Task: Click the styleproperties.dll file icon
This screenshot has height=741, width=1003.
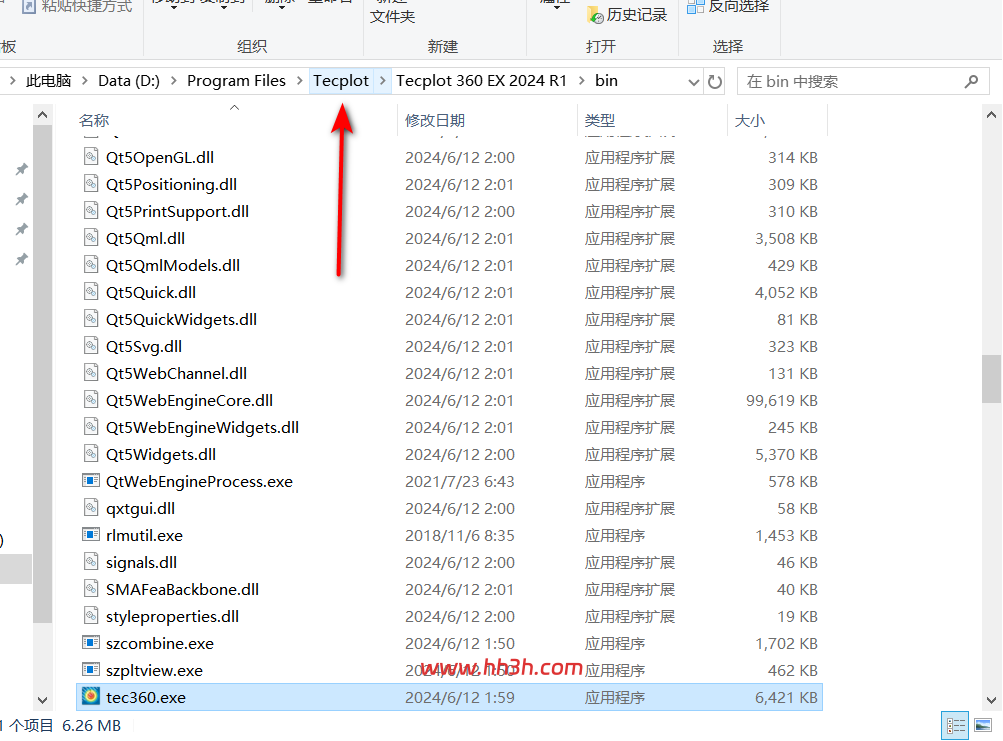Action: pyautogui.click(x=91, y=616)
